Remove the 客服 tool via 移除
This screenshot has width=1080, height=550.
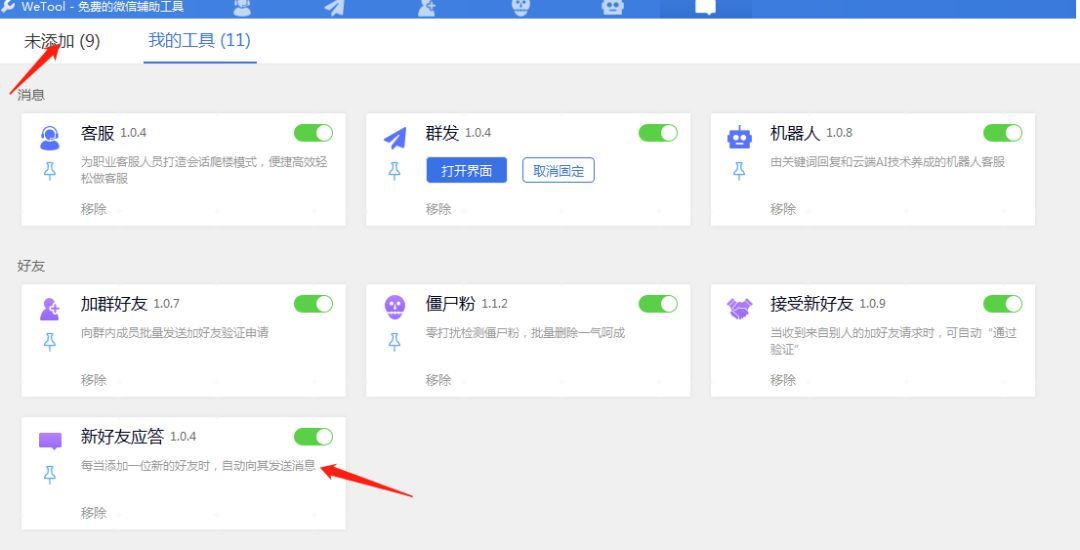[94, 209]
